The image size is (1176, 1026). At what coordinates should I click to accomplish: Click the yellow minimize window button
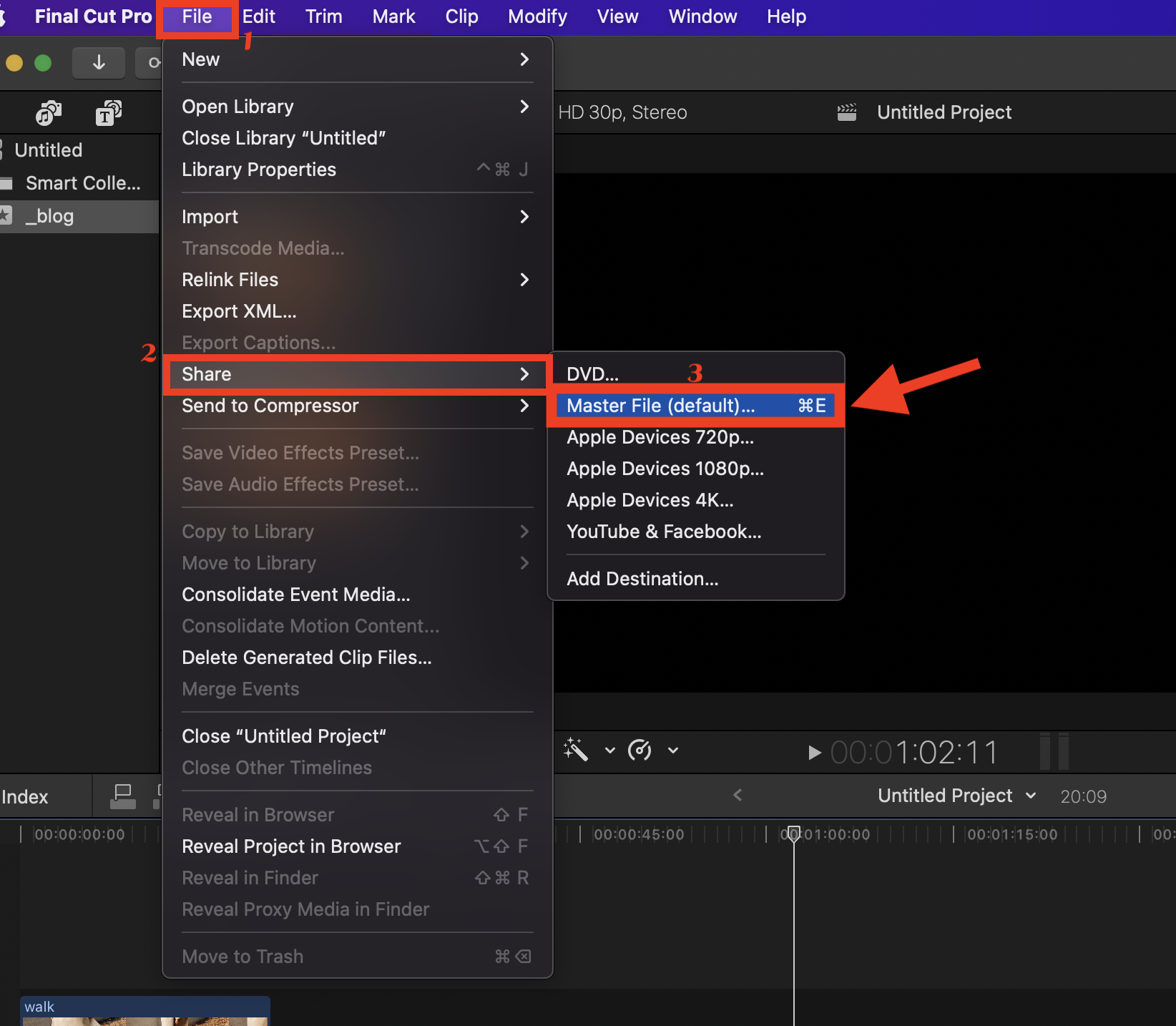click(x=14, y=63)
